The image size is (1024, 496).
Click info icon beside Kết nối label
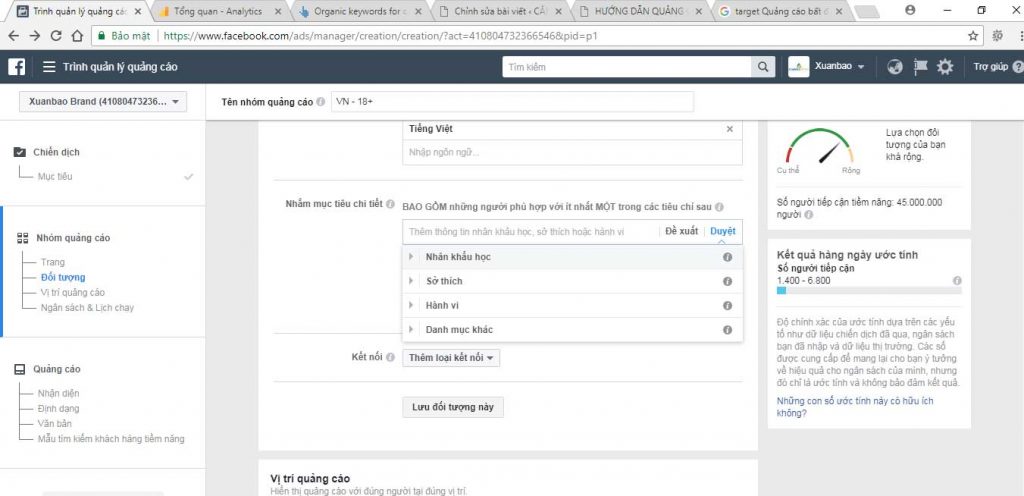[390, 358]
